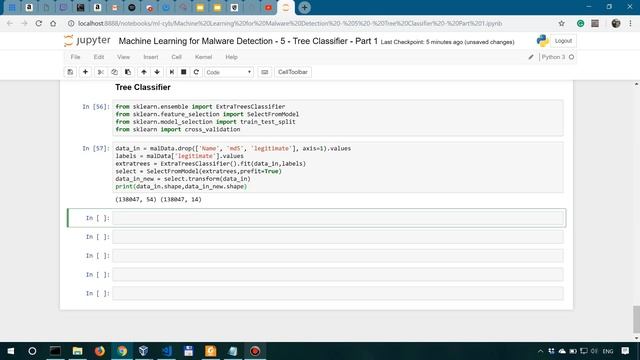Screen dimensions: 640x360
Task: Interrupt the kernel with stop icon
Action: 184,72
